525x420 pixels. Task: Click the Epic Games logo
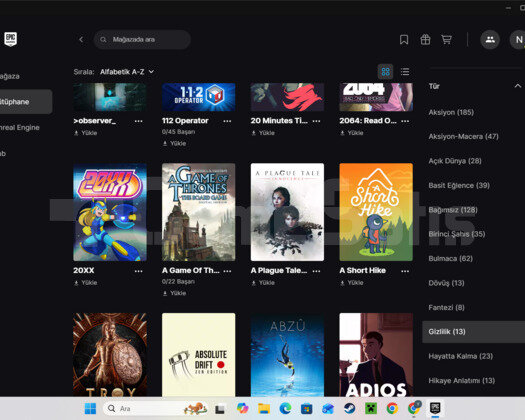tap(10, 39)
